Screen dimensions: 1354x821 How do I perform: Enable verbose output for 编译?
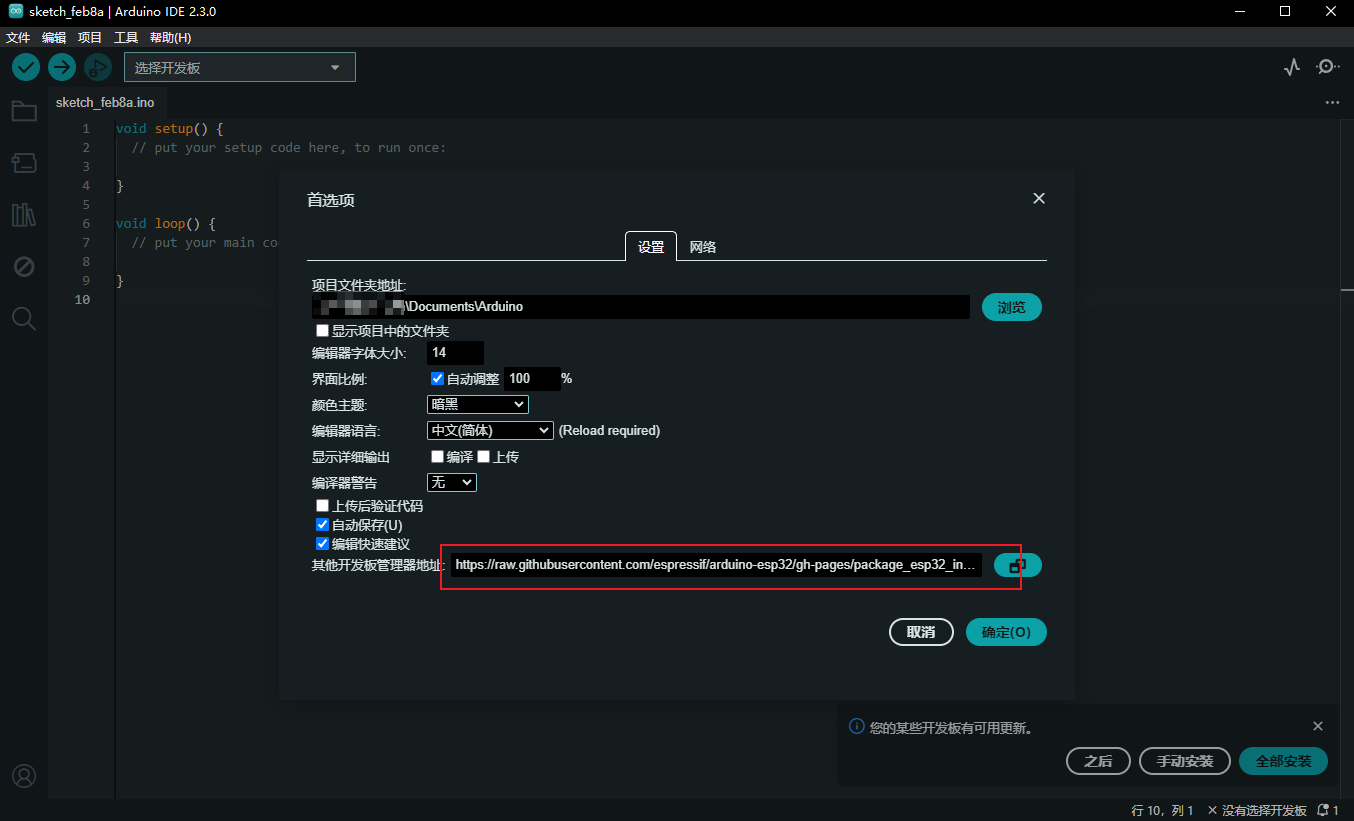coord(437,456)
